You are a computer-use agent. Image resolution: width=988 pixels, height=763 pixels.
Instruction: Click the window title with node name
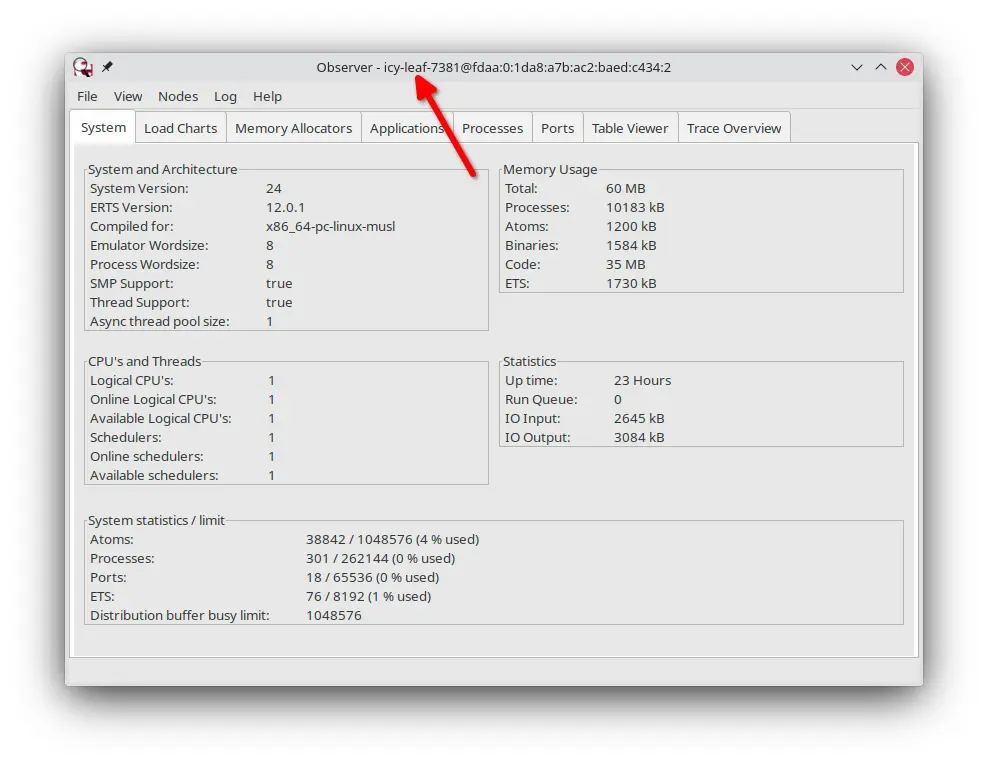click(x=493, y=67)
